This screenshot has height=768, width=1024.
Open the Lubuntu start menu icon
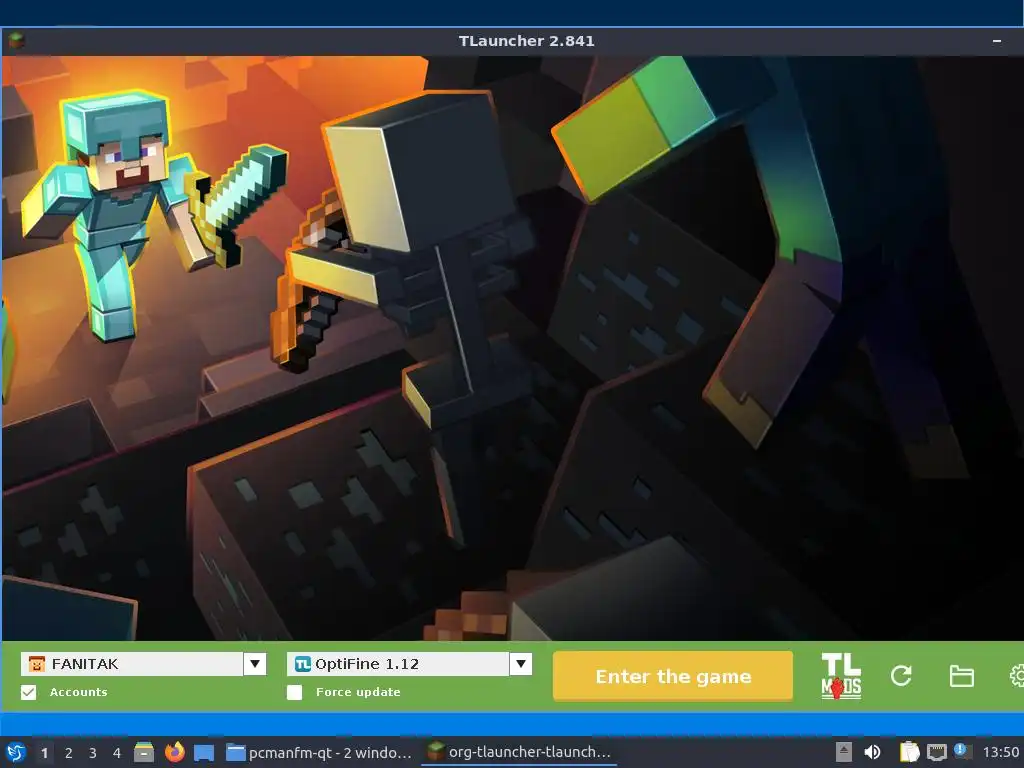[16, 752]
